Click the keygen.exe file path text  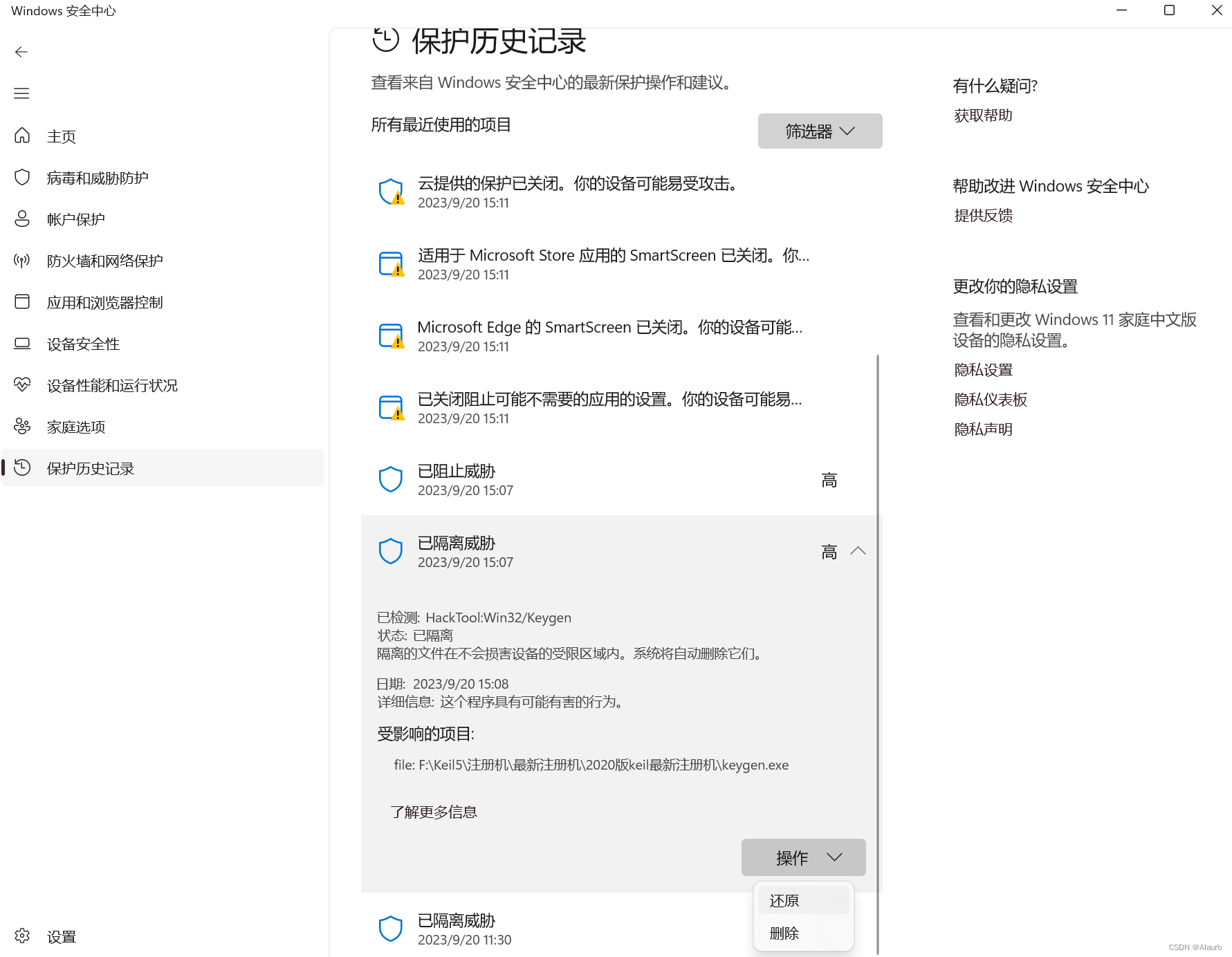pos(591,765)
